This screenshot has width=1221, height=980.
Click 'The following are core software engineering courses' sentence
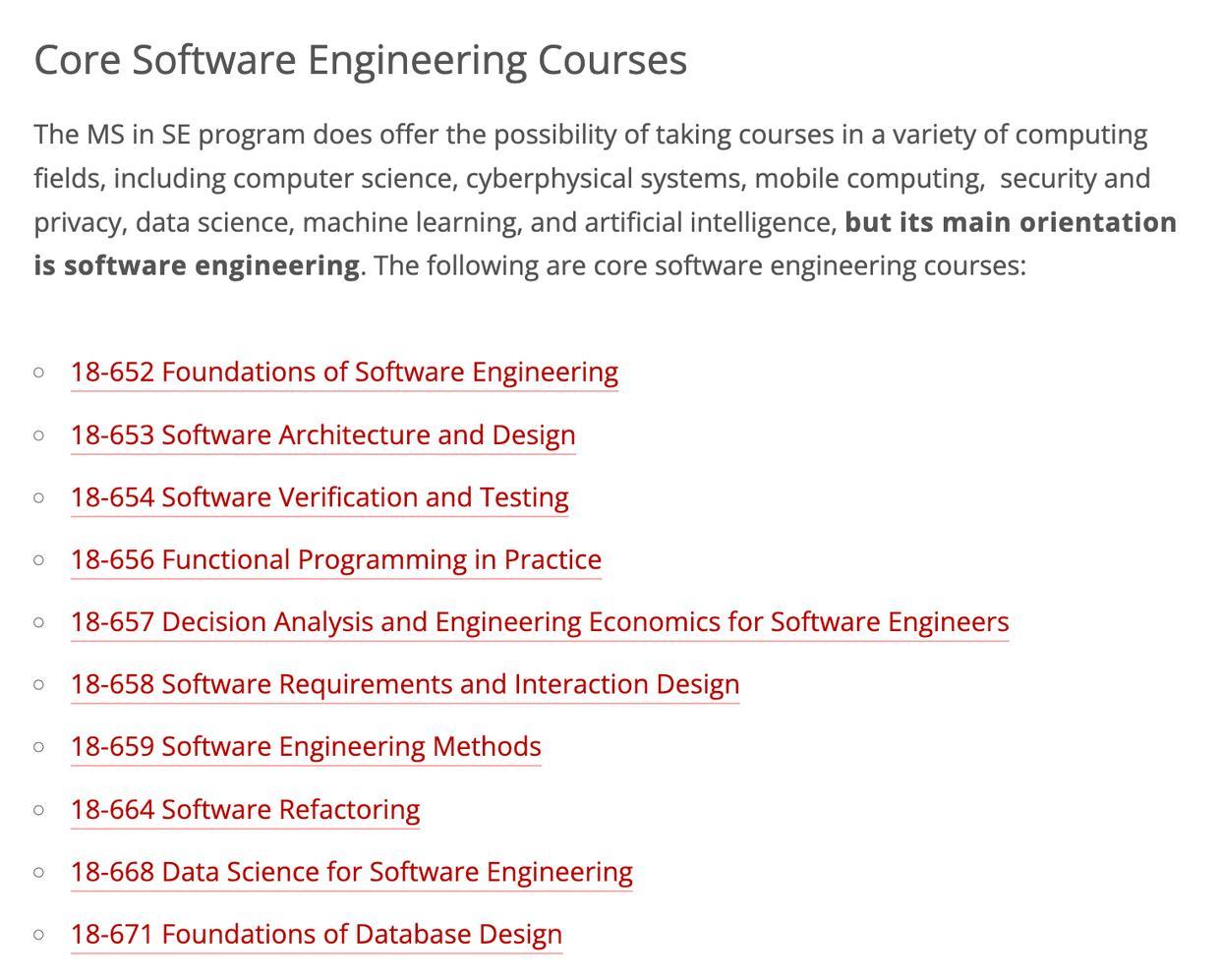pyautogui.click(x=699, y=266)
